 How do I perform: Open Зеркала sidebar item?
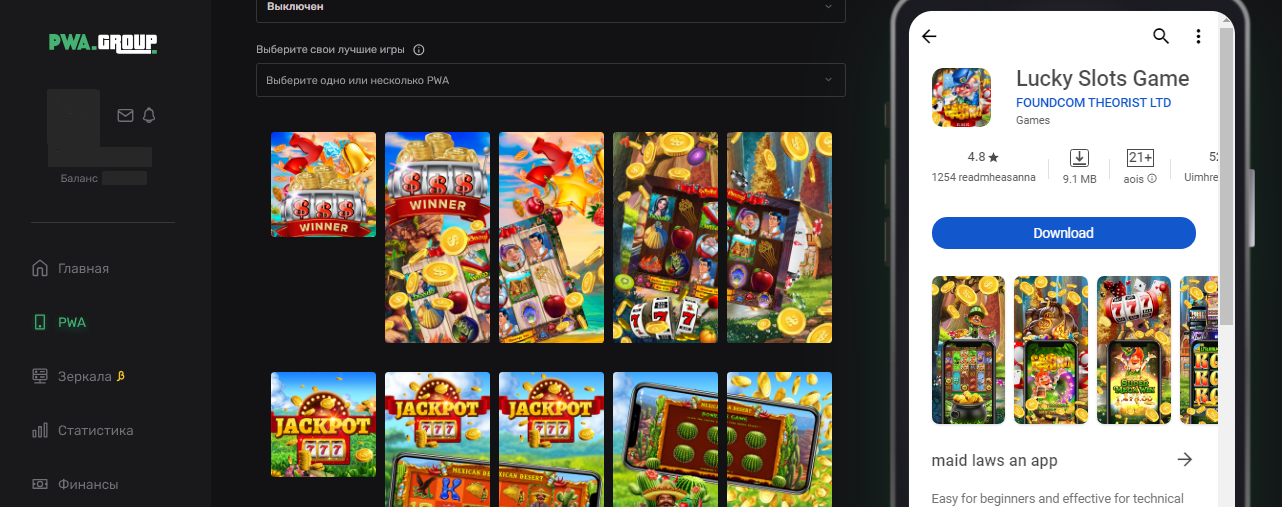(78, 377)
